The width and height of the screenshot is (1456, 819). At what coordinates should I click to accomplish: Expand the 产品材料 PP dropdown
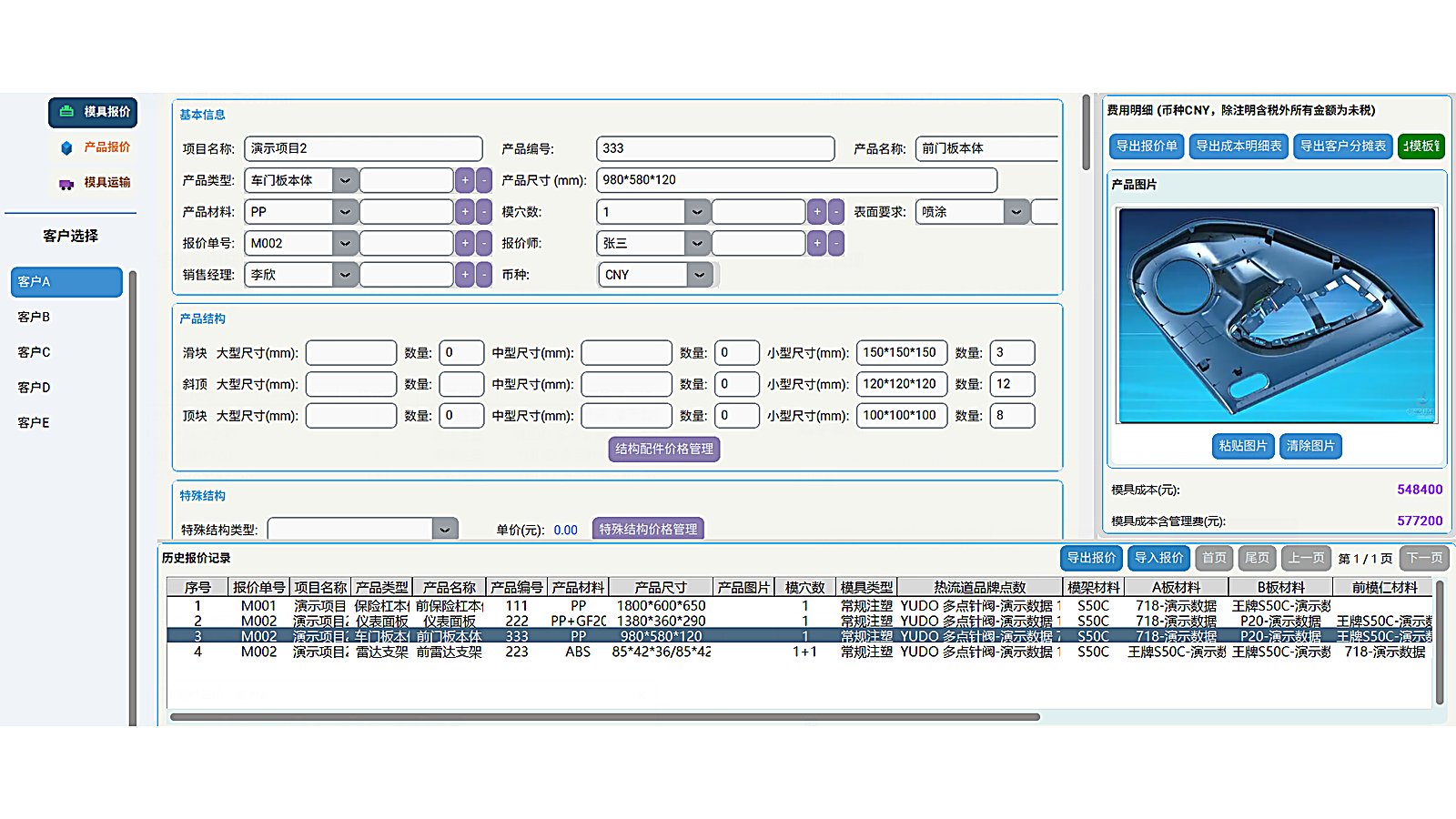[x=345, y=212]
